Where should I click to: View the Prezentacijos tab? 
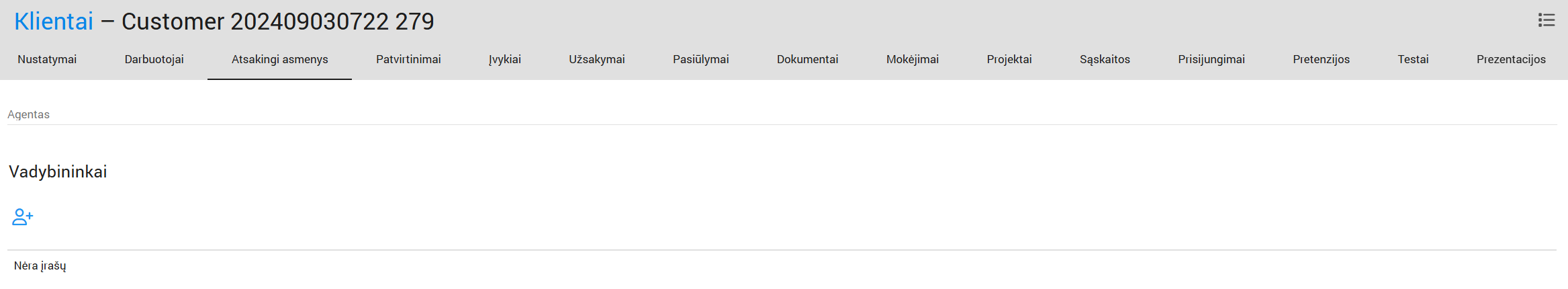pyautogui.click(x=1510, y=59)
